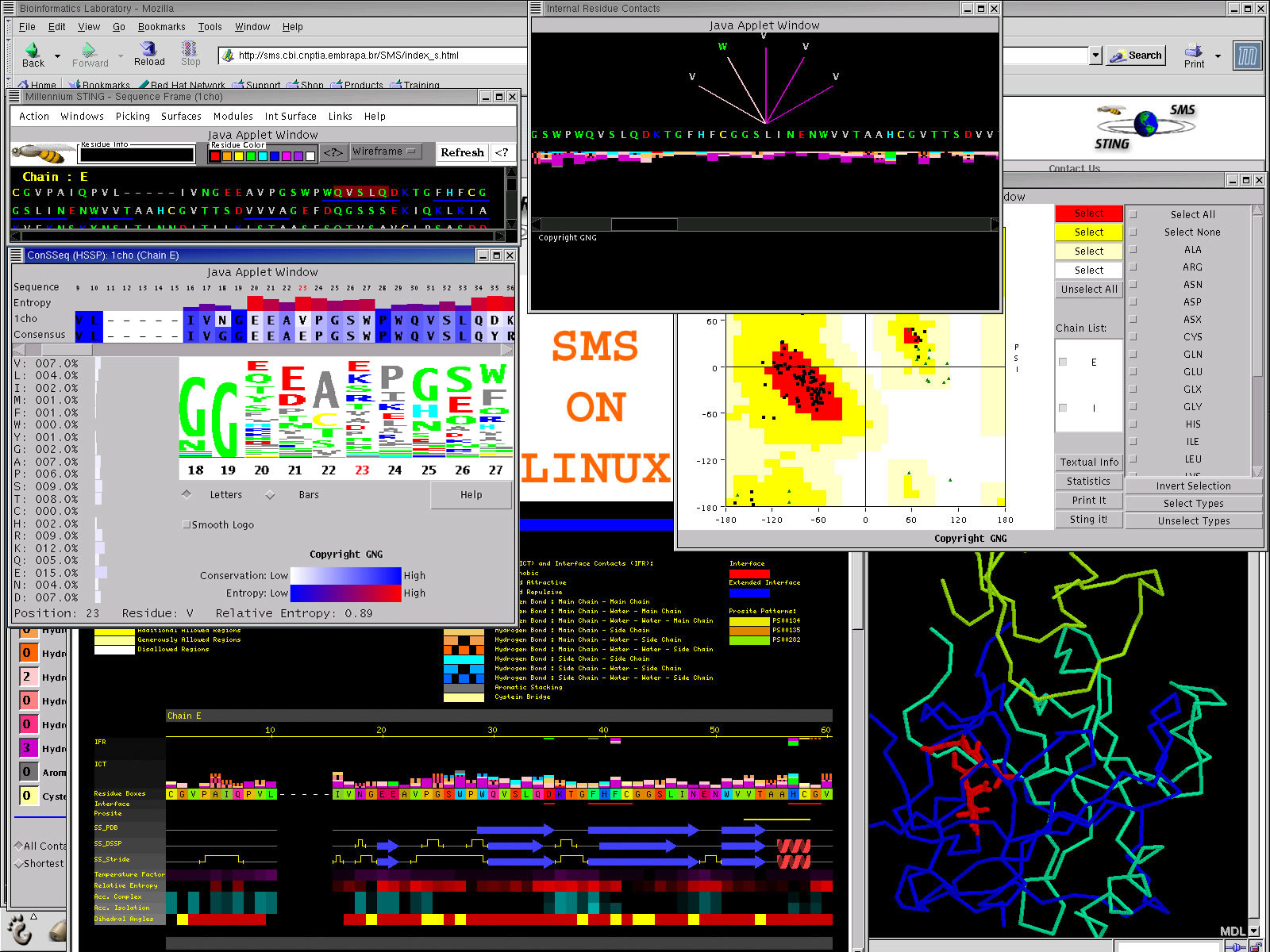The image size is (1270, 952).
Task: Click the Mozilla 'm' throbber logo
Action: [x=1247, y=56]
